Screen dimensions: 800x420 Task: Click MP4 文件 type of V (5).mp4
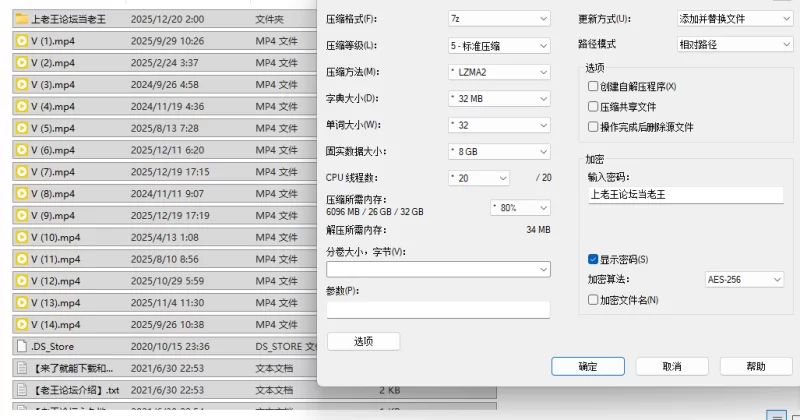tap(277, 128)
